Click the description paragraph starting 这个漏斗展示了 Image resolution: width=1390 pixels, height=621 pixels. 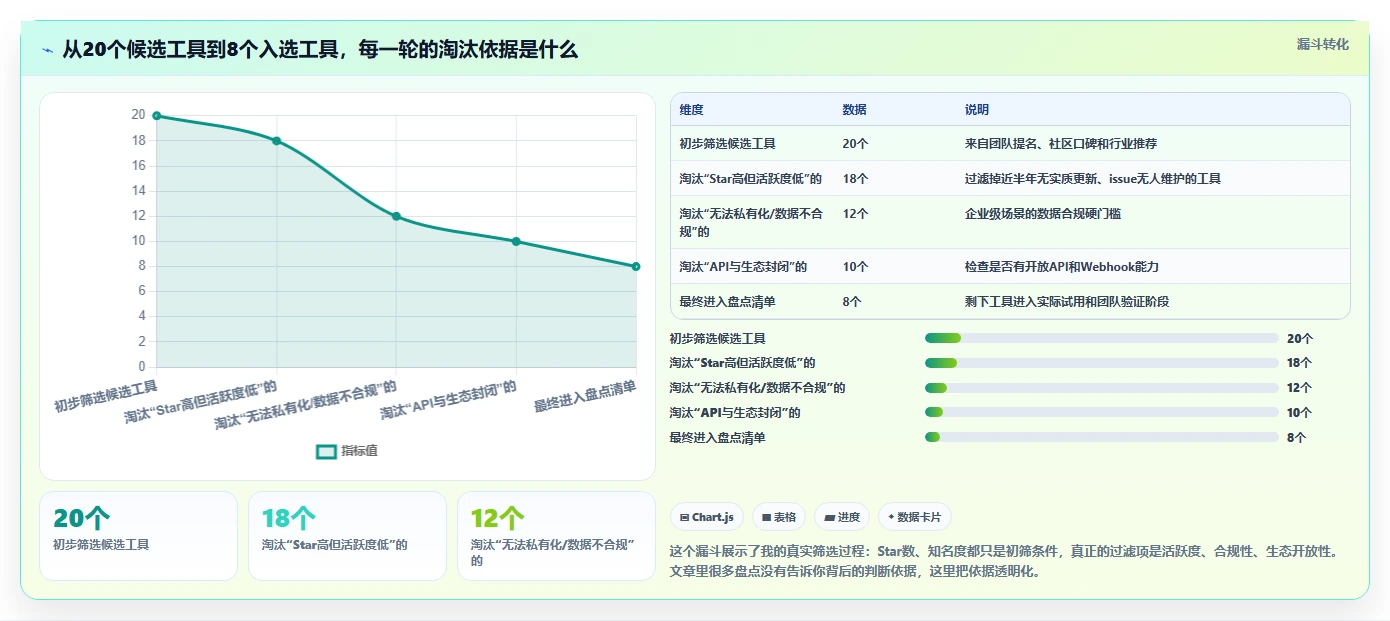(x=1003, y=561)
